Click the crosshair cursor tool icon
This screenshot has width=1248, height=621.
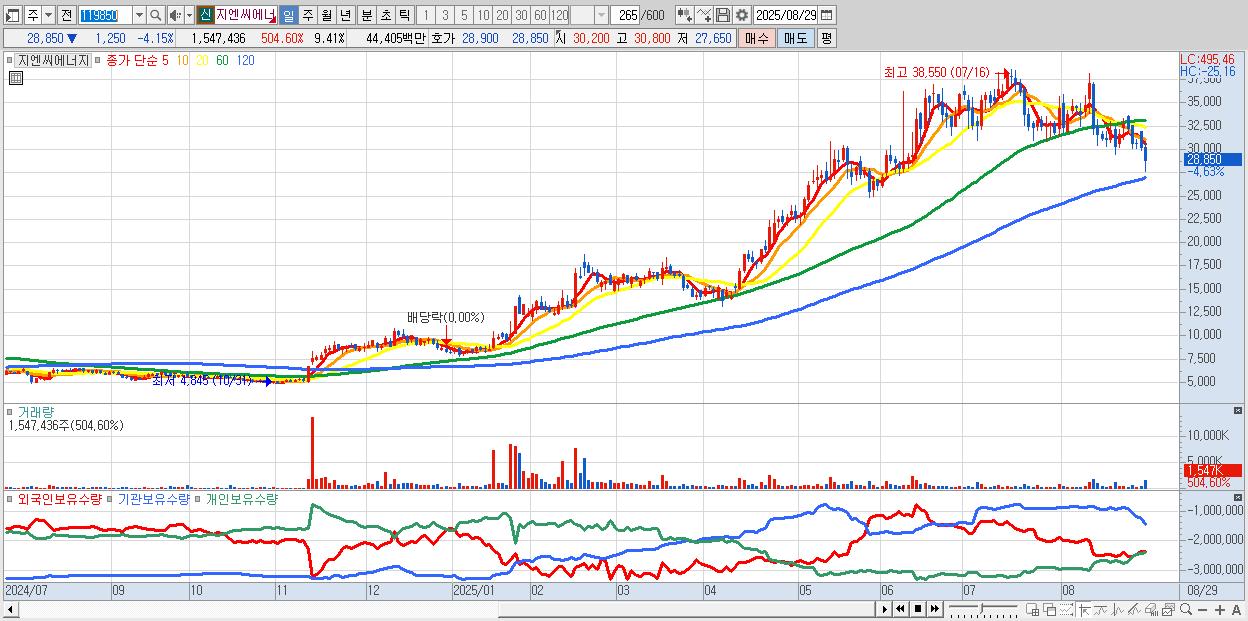(x=1084, y=609)
